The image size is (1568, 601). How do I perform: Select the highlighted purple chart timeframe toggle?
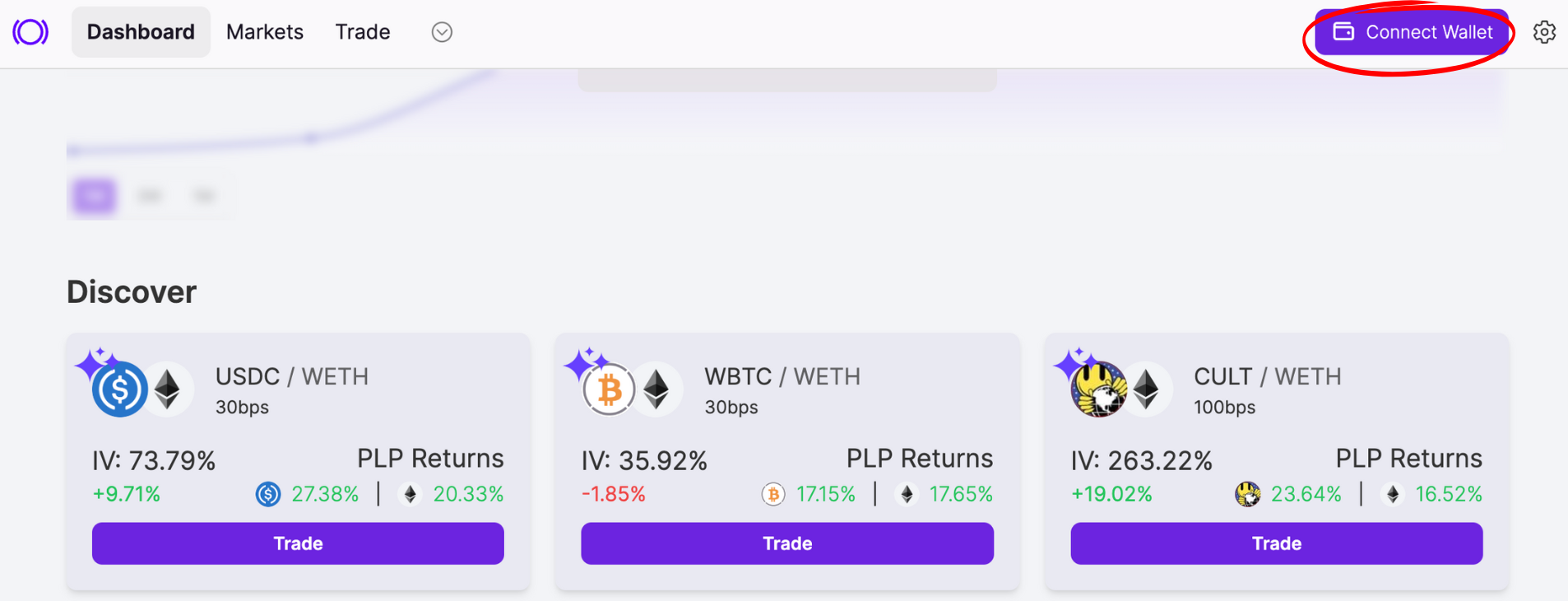coord(94,196)
